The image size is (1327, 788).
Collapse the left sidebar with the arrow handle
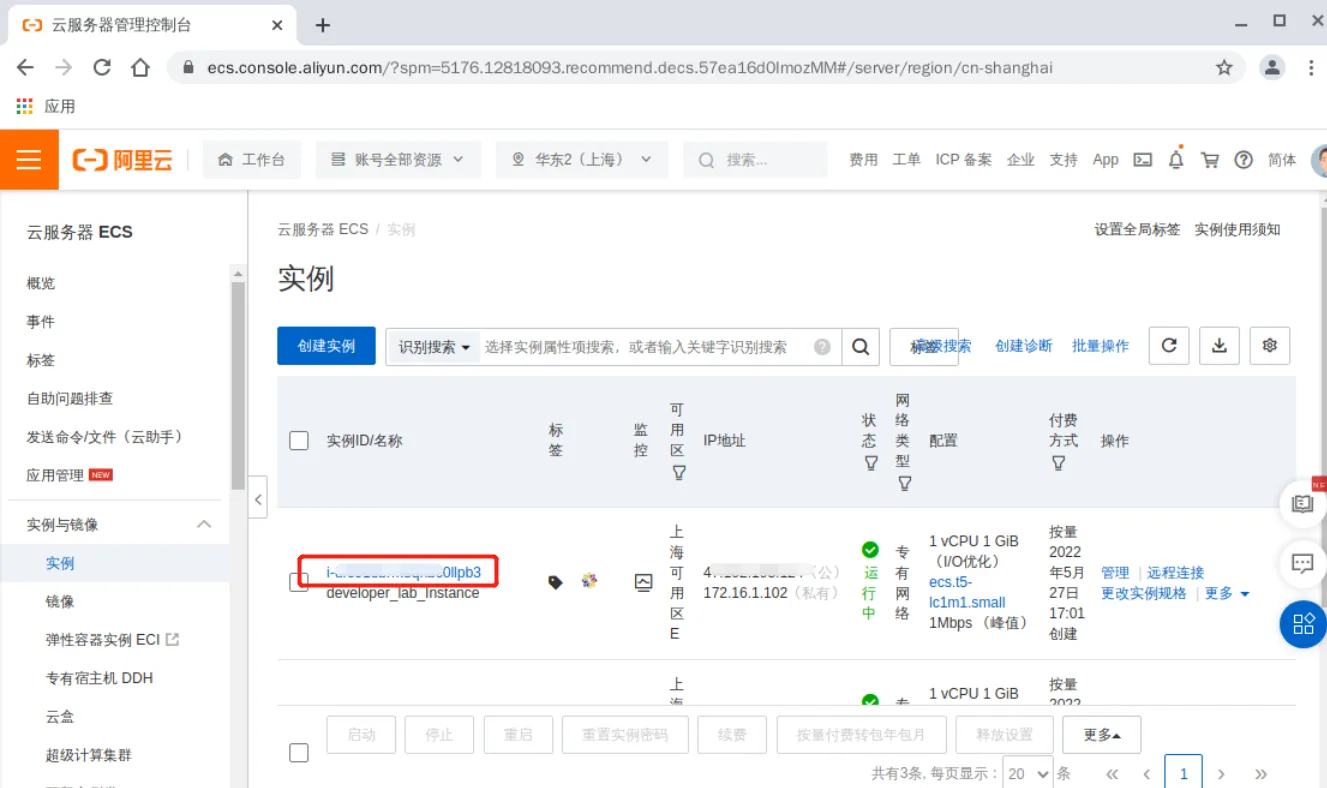[259, 499]
